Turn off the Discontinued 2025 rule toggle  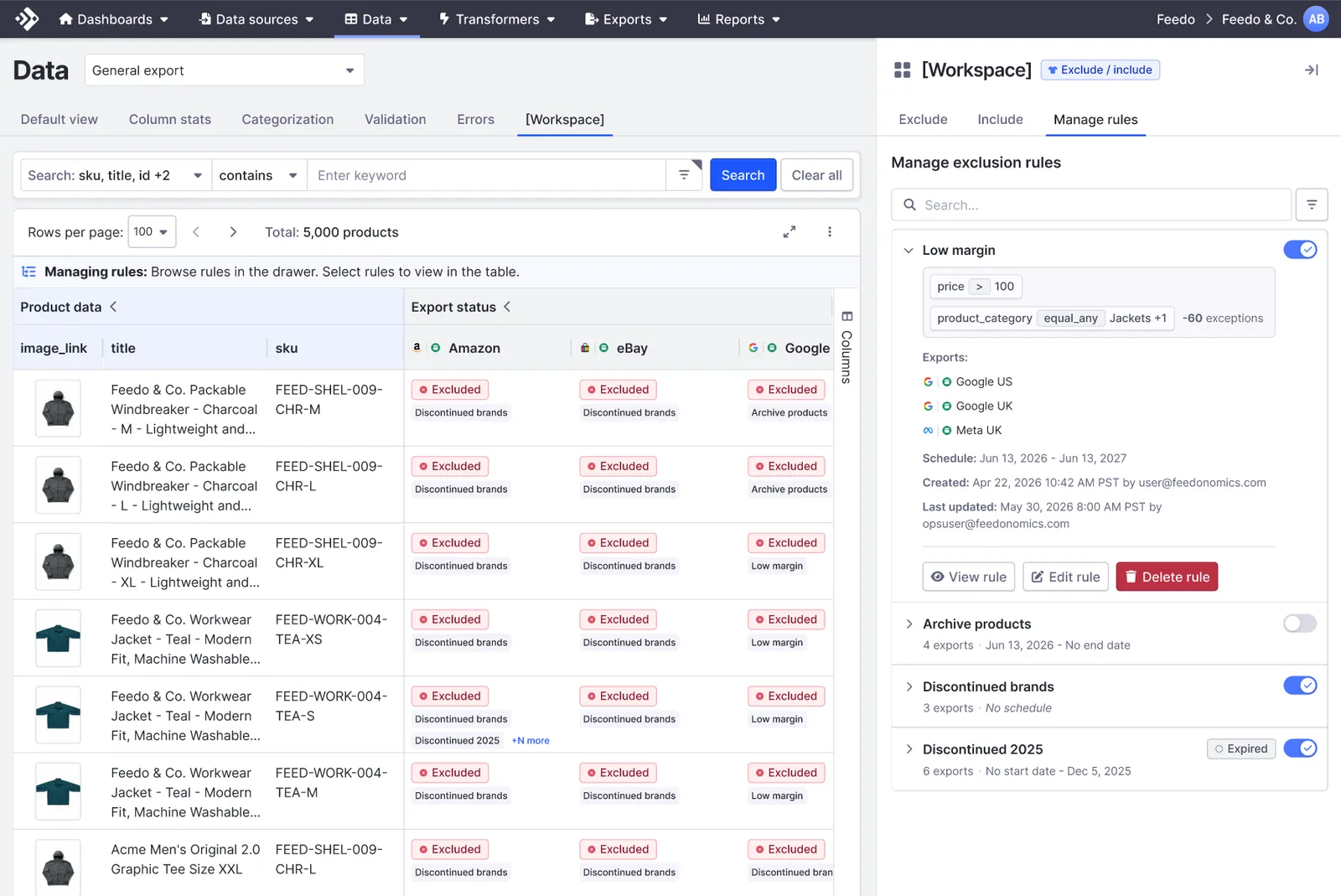[x=1300, y=748]
